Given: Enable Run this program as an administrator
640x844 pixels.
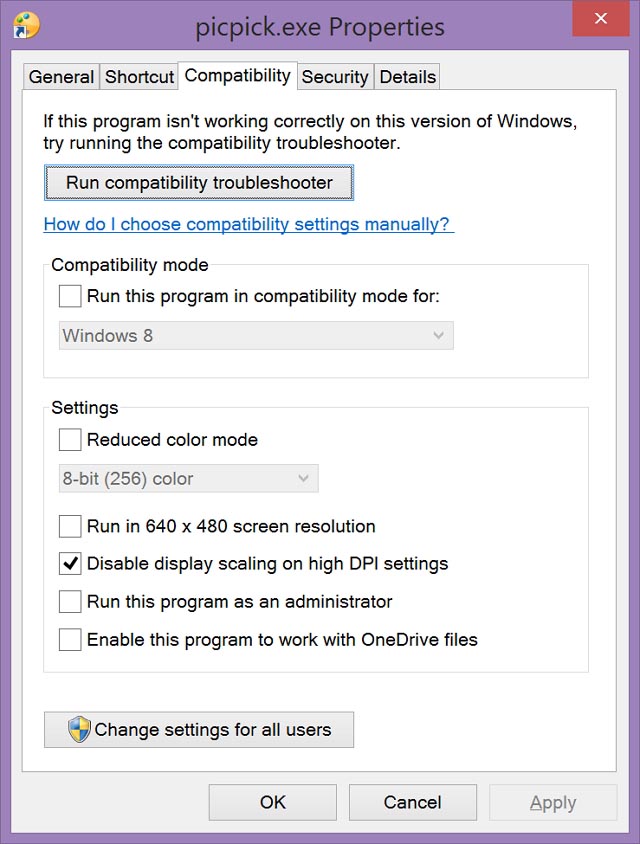Looking at the screenshot, I should (69, 601).
